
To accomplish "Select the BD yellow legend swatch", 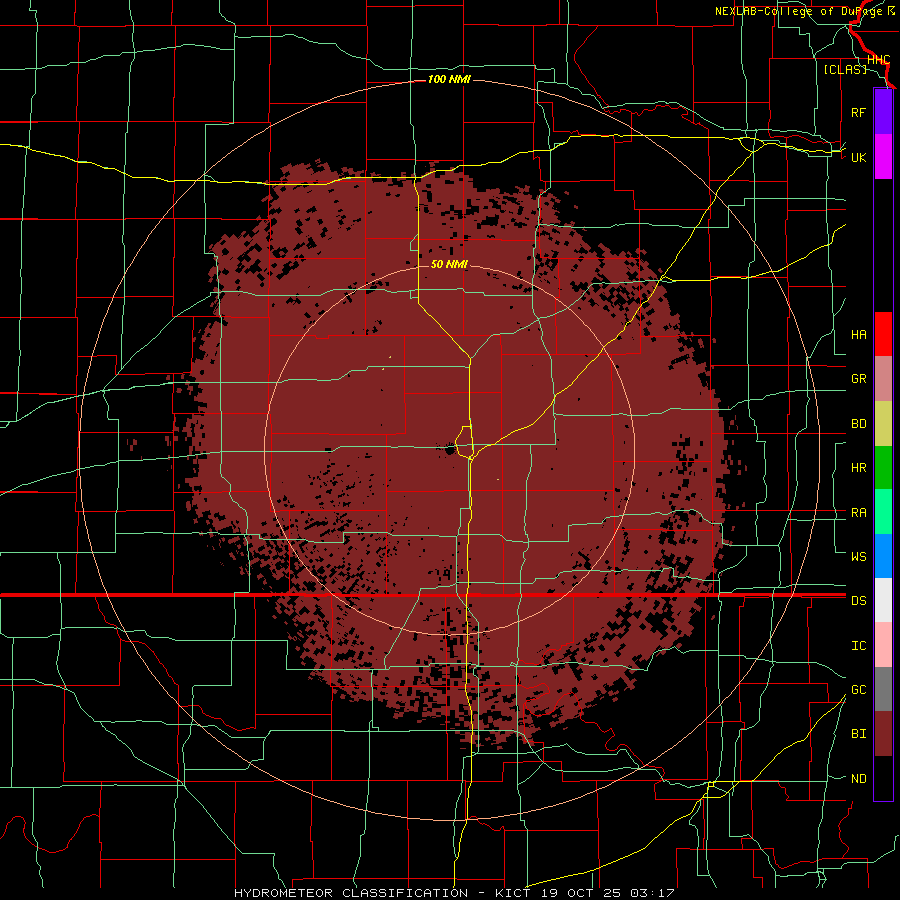I will click(x=883, y=424).
